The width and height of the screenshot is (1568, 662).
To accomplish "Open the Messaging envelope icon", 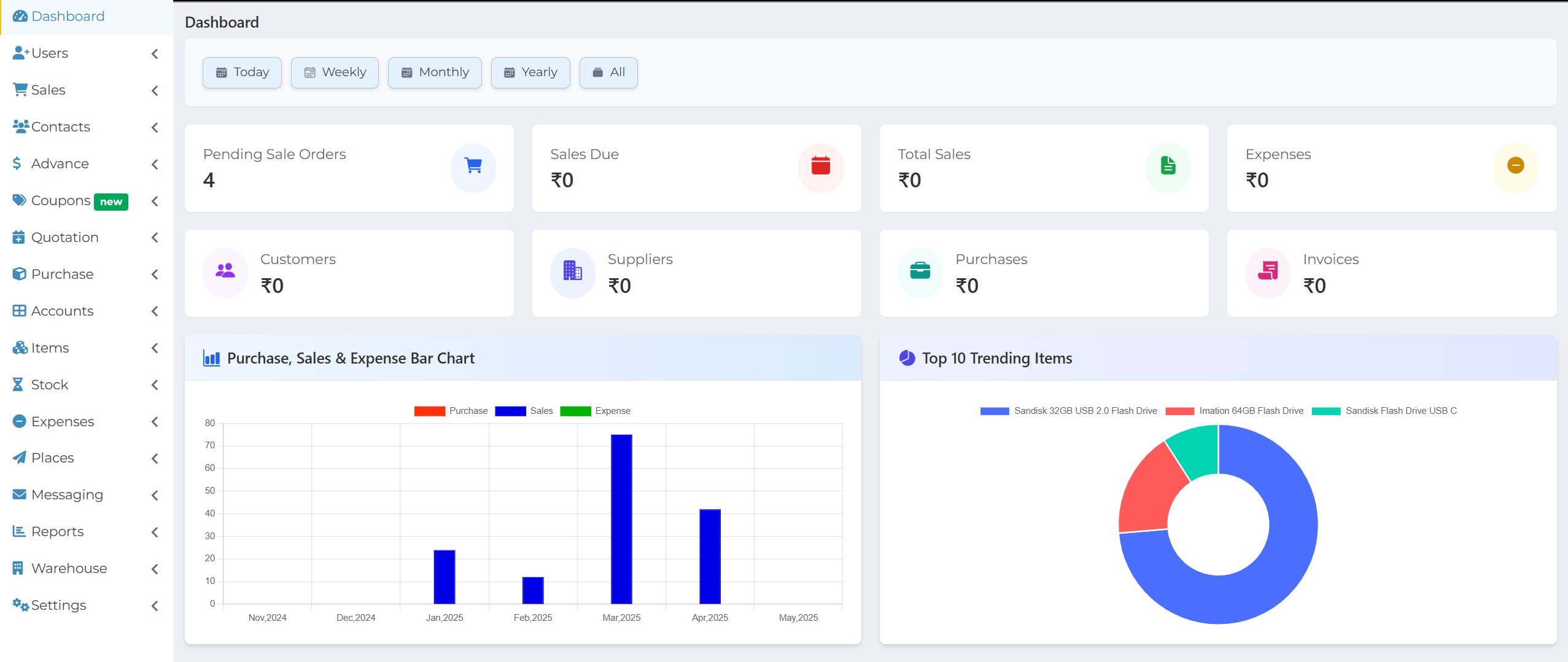I will 19,494.
